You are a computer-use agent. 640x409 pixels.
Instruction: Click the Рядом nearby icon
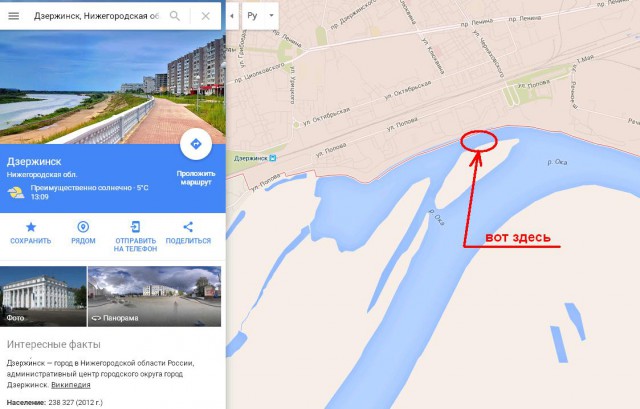[x=83, y=227]
